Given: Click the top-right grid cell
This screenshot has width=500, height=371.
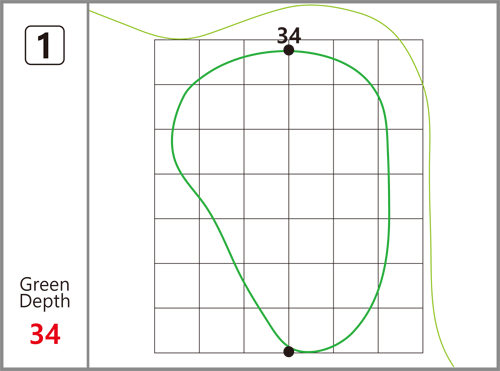Looking at the screenshot, I should coord(401,62).
